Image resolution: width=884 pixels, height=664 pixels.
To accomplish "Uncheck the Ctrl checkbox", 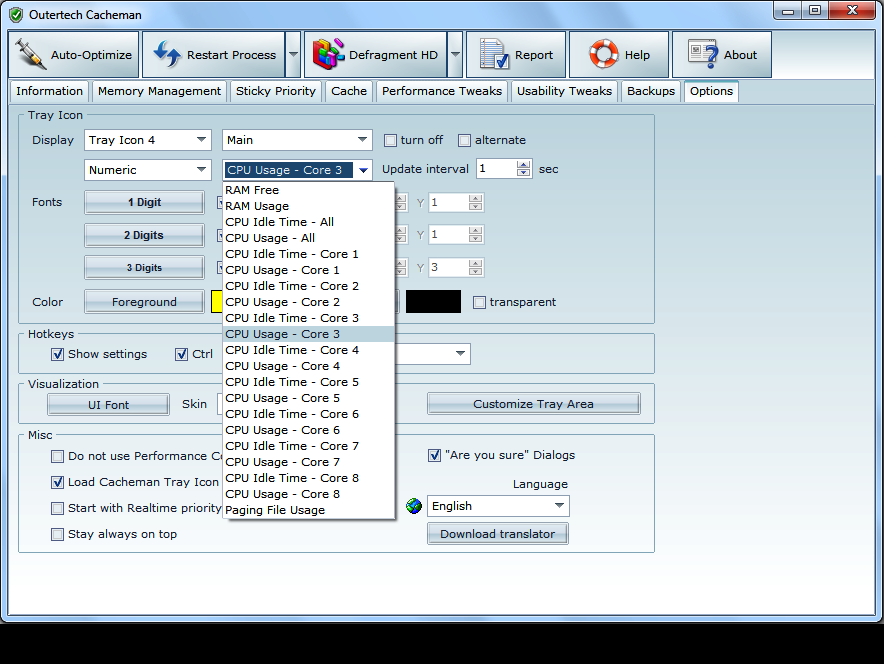I will point(182,355).
